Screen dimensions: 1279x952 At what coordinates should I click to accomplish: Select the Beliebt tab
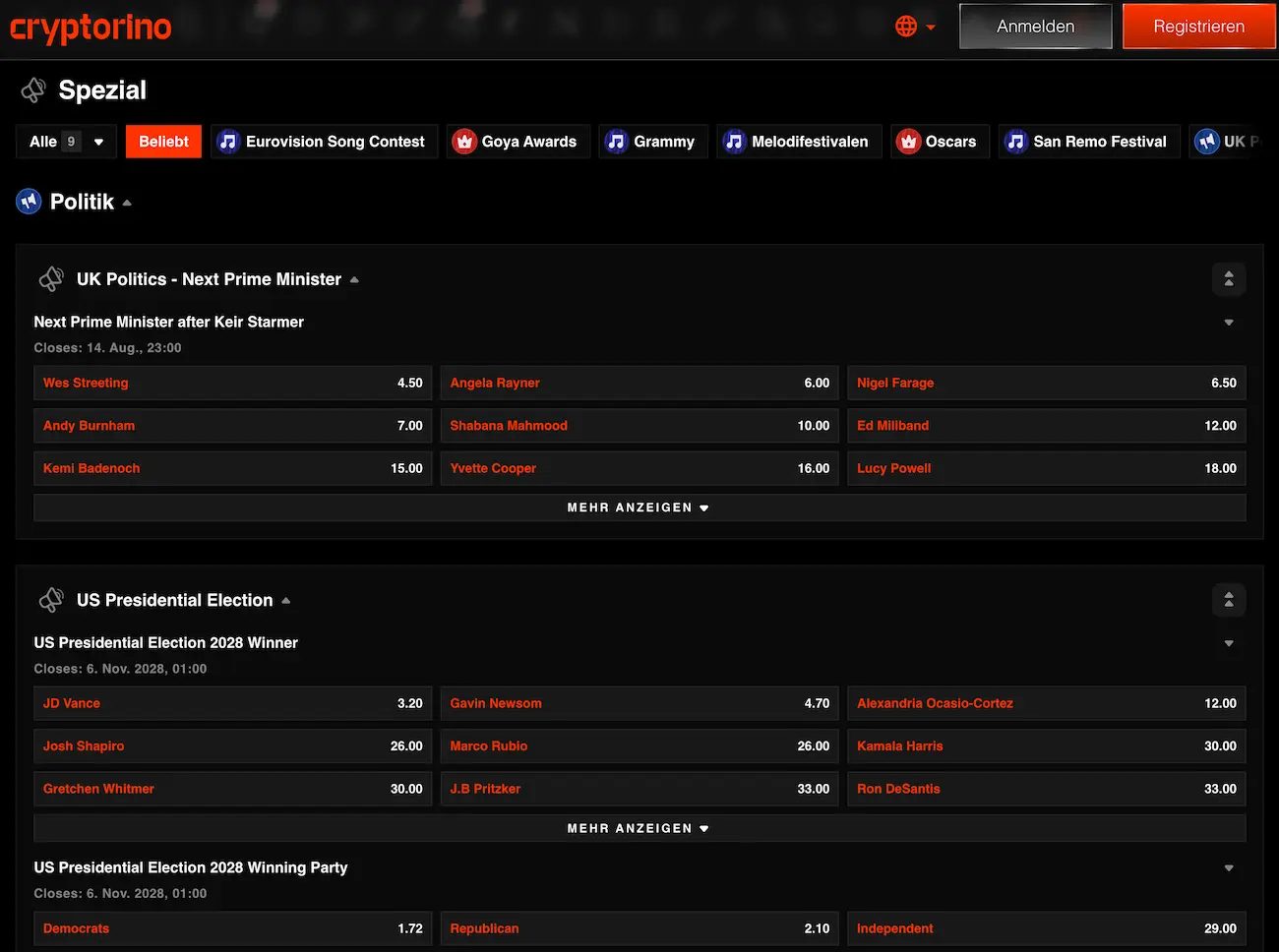point(163,142)
